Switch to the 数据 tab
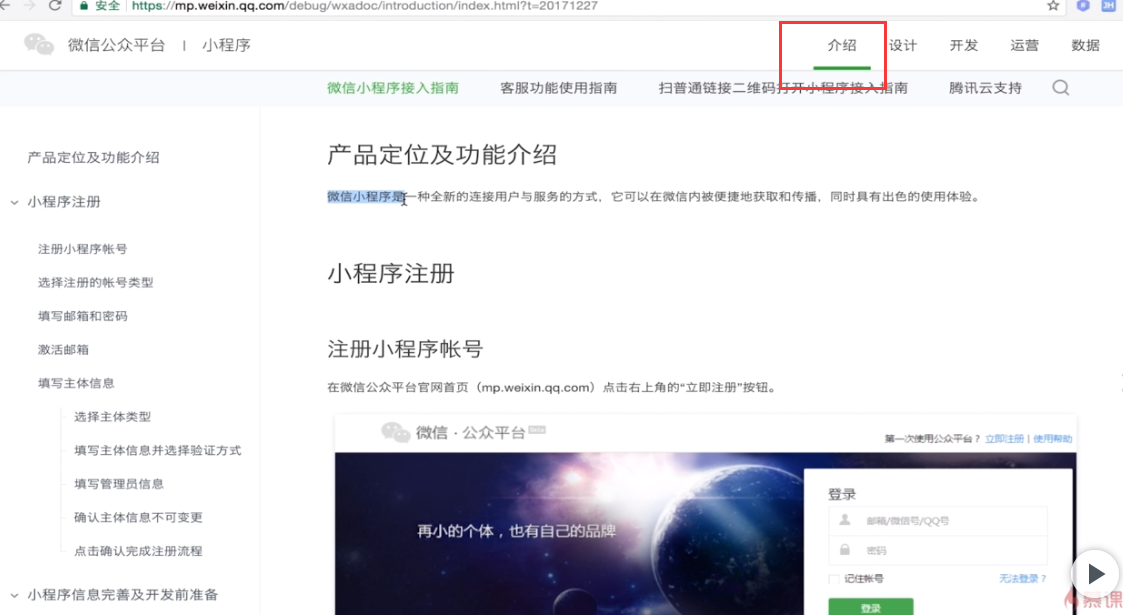This screenshot has height=615, width=1123. click(1085, 45)
